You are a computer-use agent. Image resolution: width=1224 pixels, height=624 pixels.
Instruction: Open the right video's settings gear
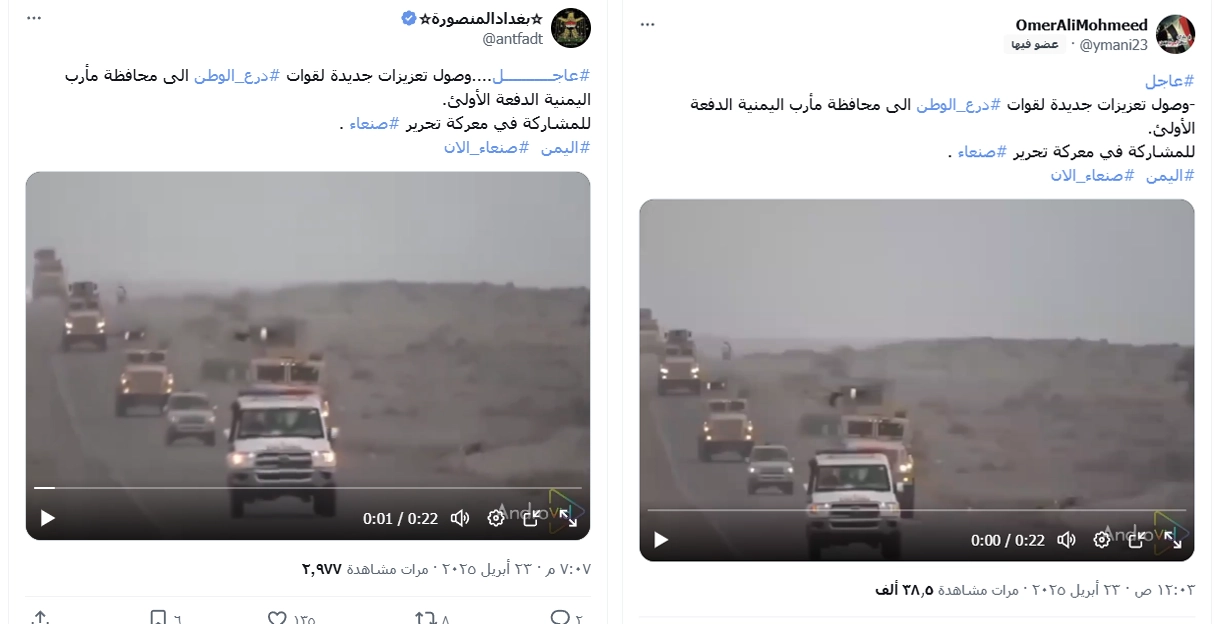click(1102, 540)
